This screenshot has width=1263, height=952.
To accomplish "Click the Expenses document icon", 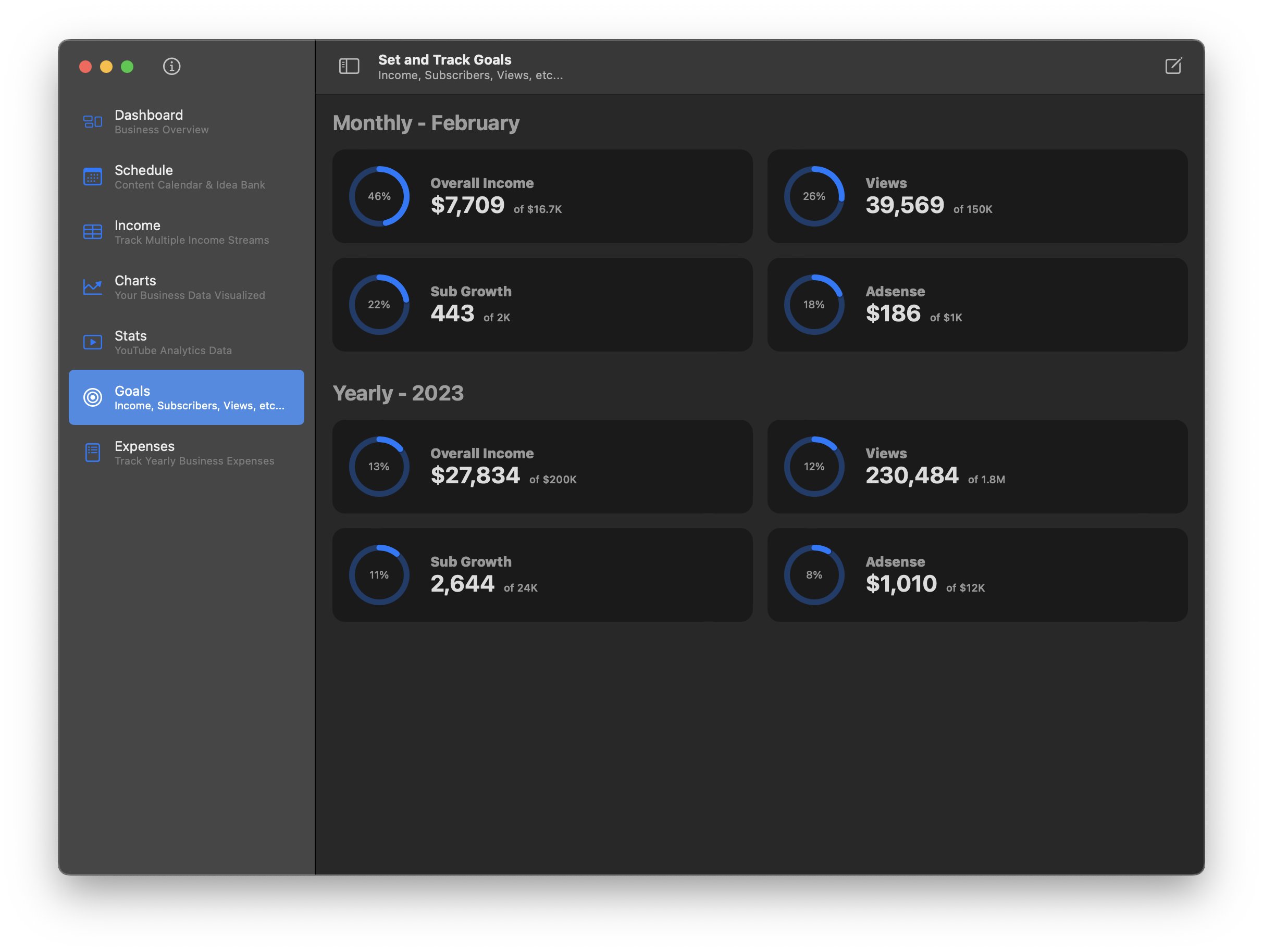I will click(93, 453).
